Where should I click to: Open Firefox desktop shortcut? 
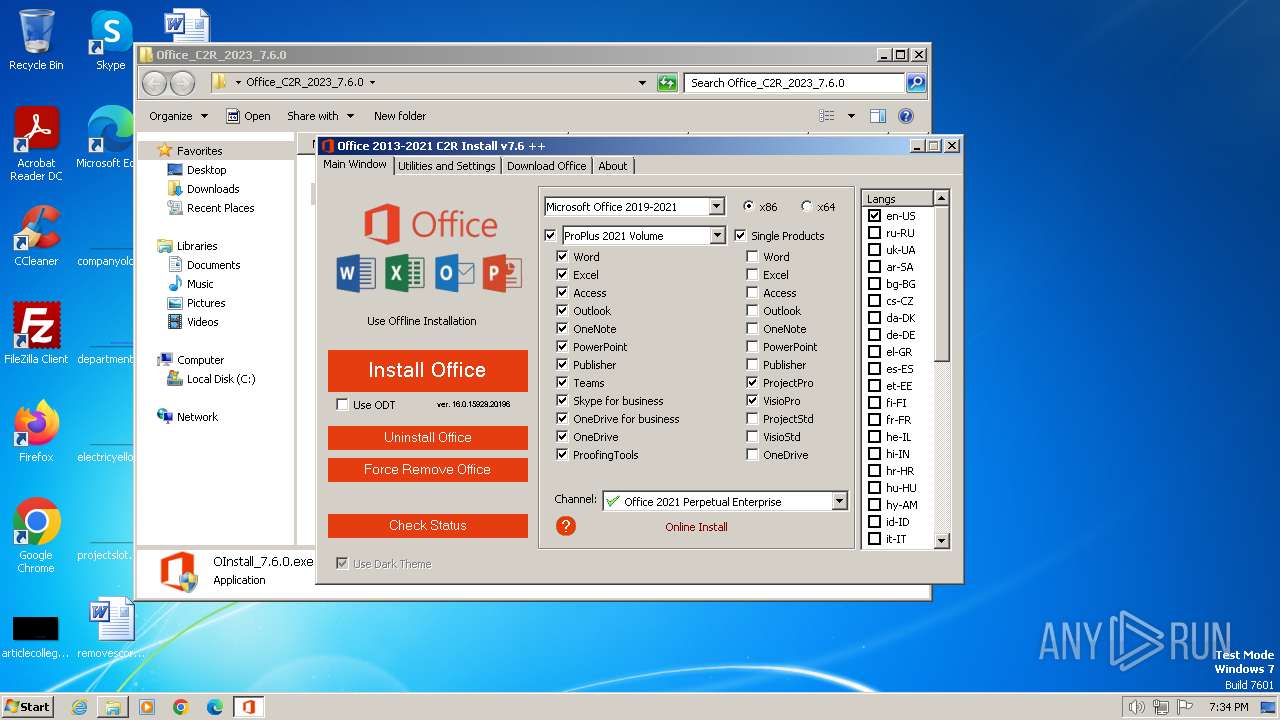[x=36, y=432]
